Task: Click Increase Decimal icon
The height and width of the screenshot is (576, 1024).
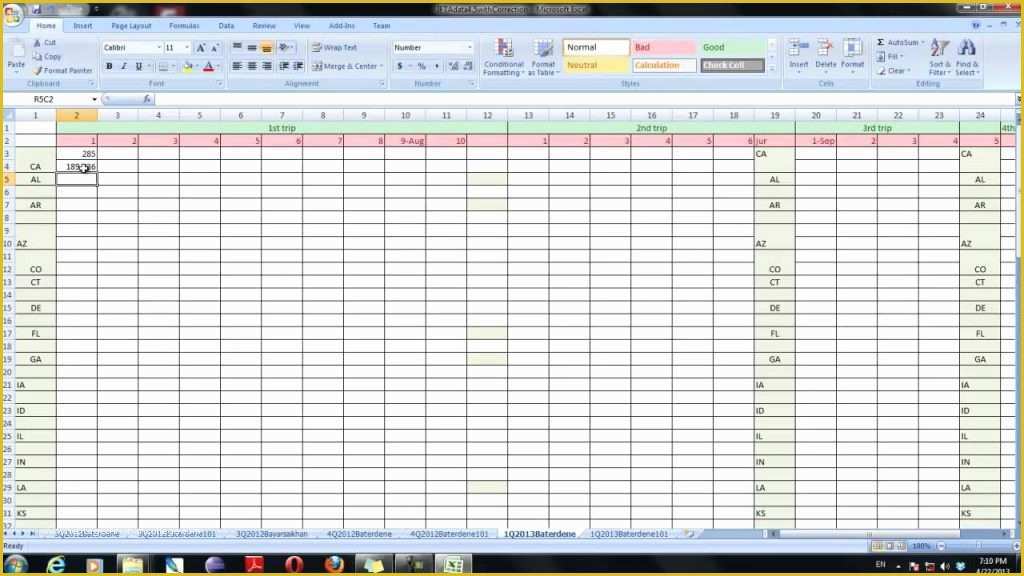Action: (453, 67)
